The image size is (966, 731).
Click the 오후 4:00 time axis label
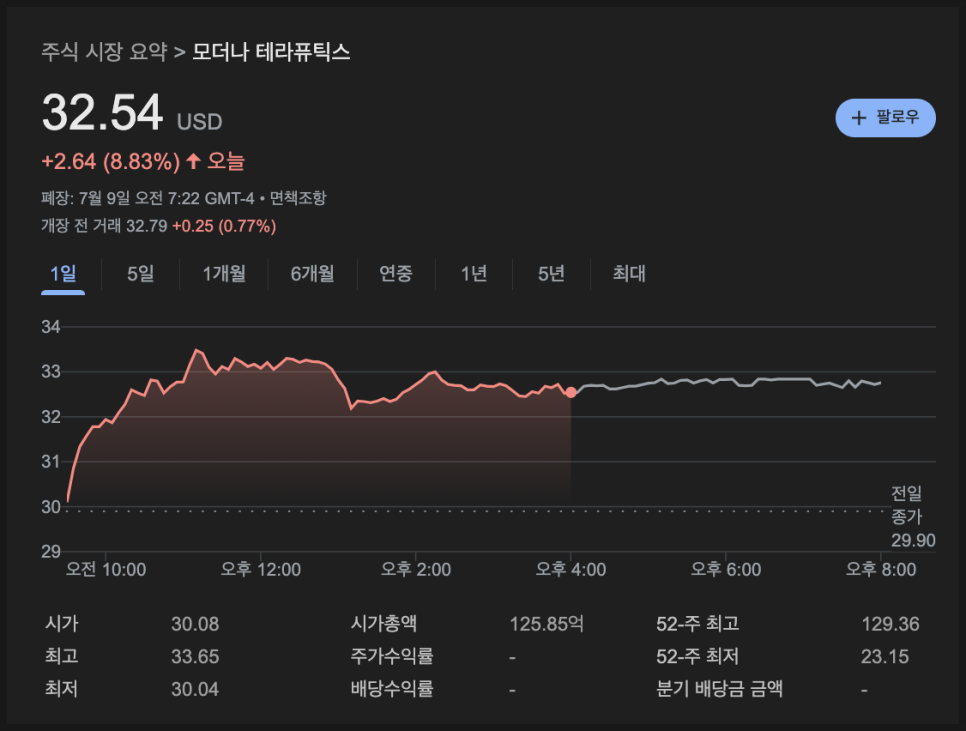pyautogui.click(x=571, y=569)
